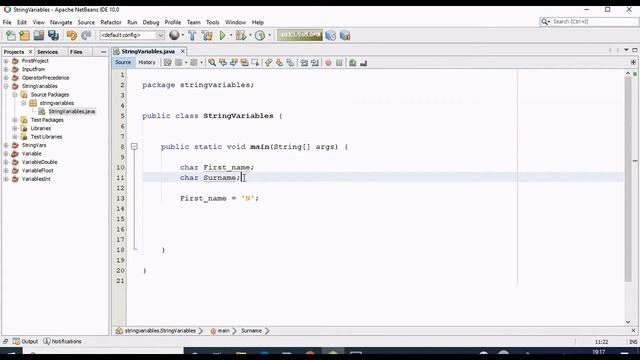Click the Previous Bookmark icon
The height and width of the screenshot is (360, 640).
[x=268, y=62]
